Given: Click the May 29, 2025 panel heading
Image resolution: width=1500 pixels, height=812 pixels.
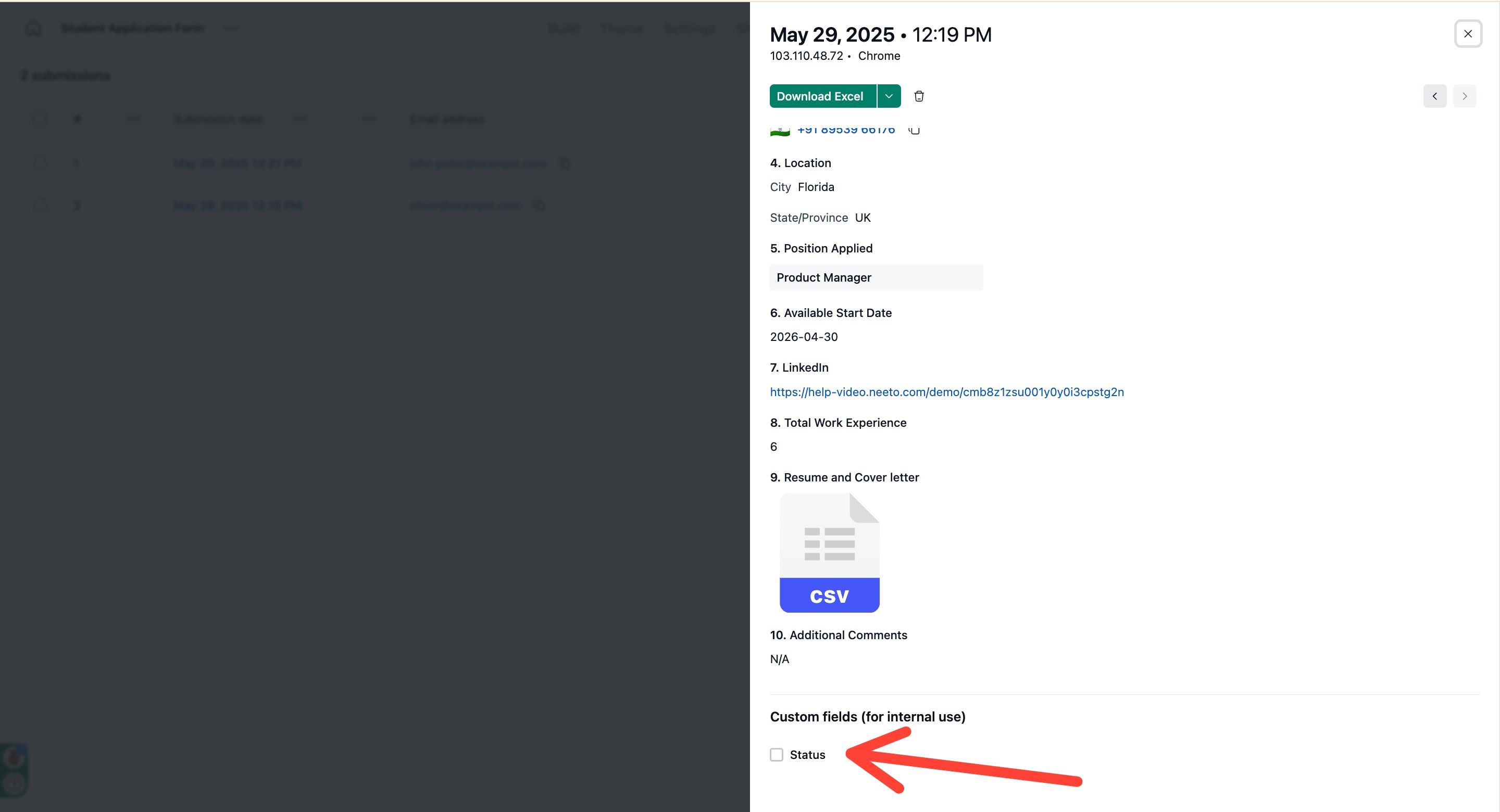Looking at the screenshot, I should click(832, 34).
